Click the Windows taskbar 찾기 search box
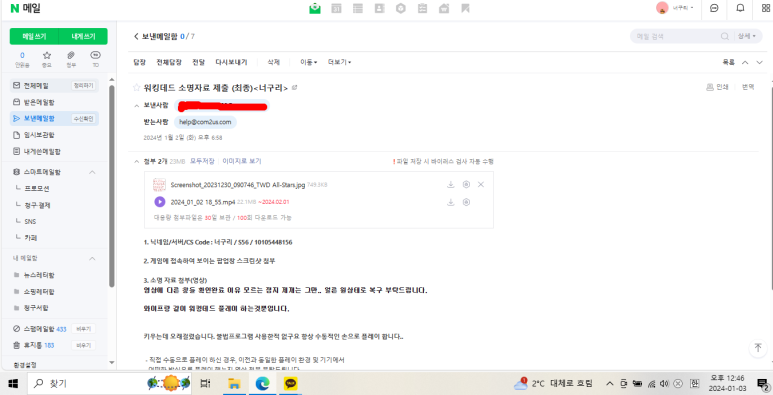 108,384
